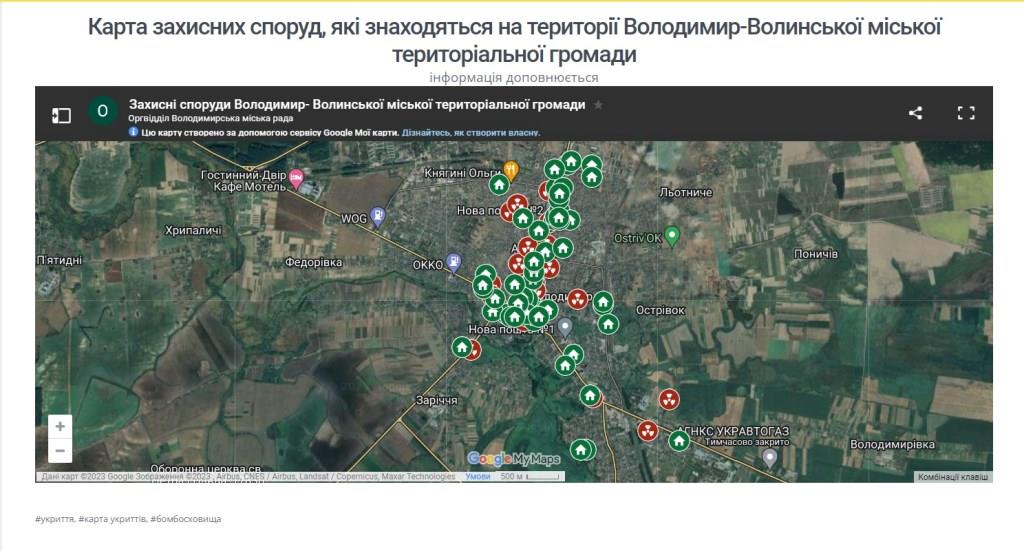Screen dimensions: 1024x551
Task: Open the 'як створити власну' link
Action: point(471,132)
